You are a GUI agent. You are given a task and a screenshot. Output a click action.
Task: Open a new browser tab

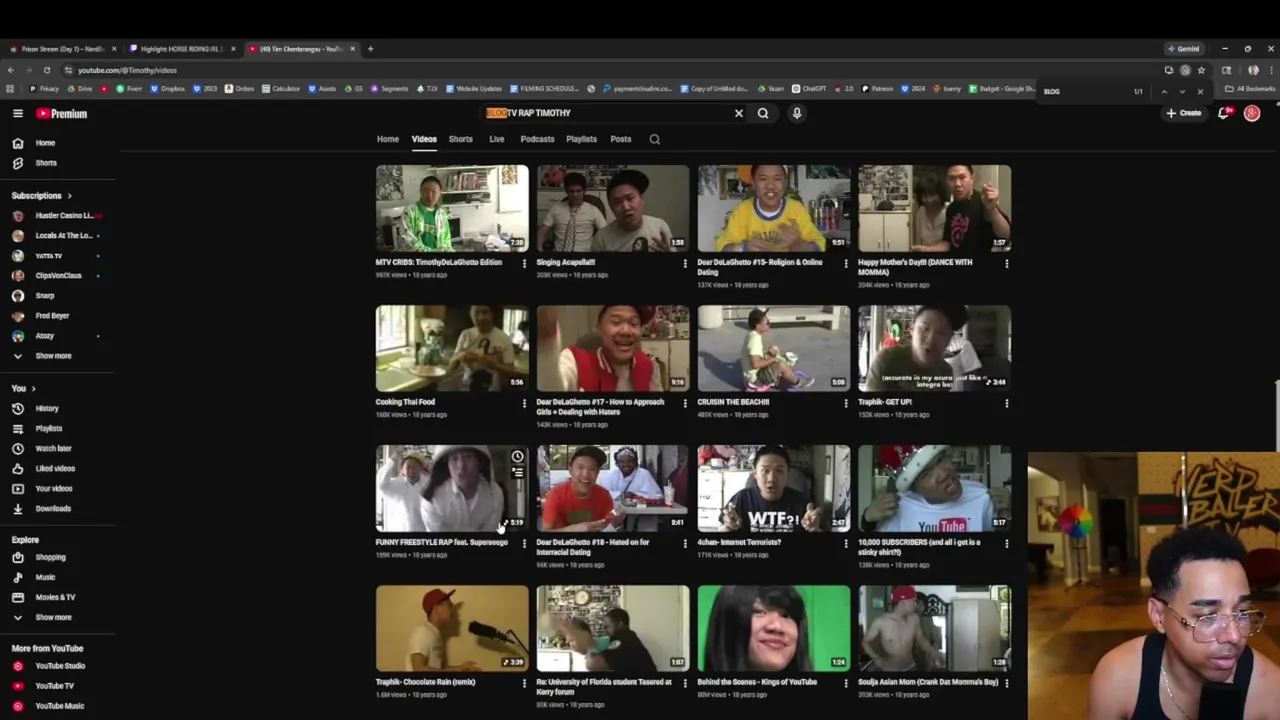[370, 49]
